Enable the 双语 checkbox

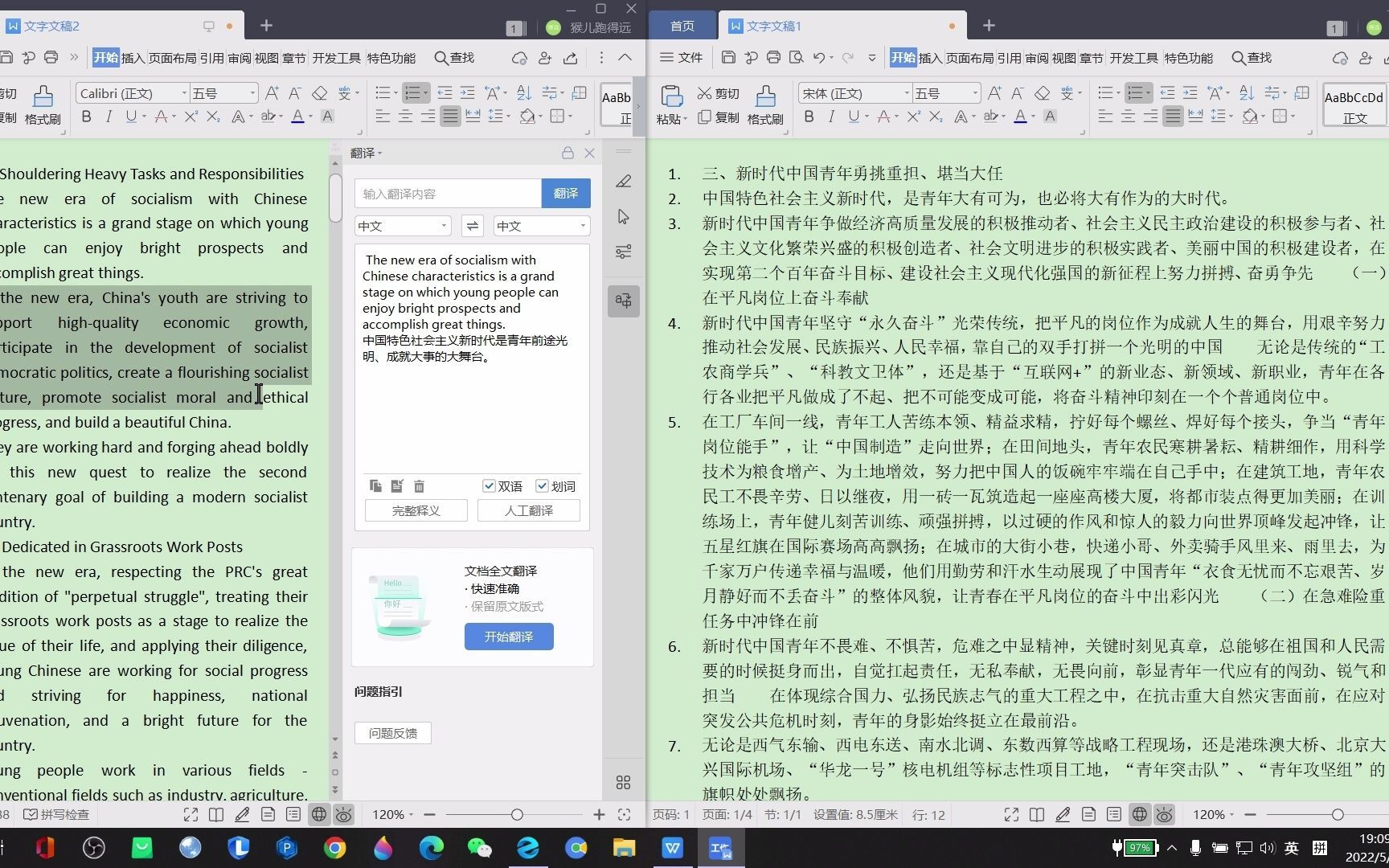[x=490, y=486]
